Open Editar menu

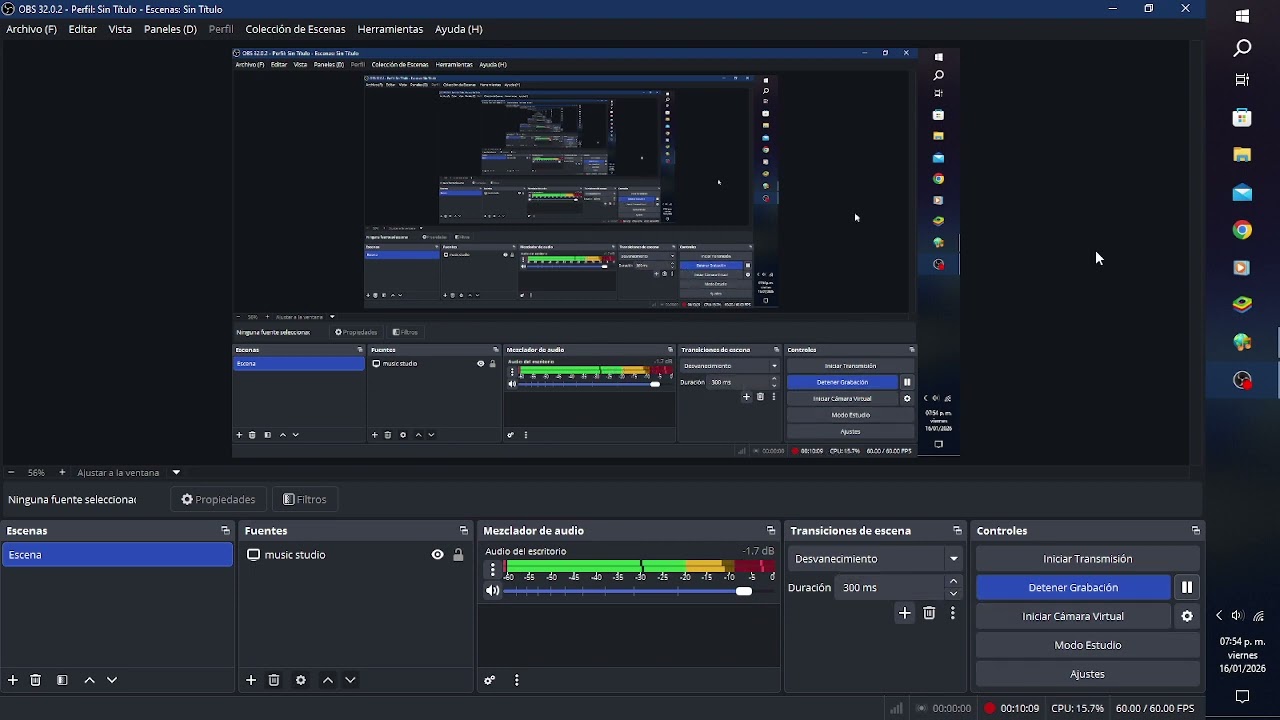(82, 29)
